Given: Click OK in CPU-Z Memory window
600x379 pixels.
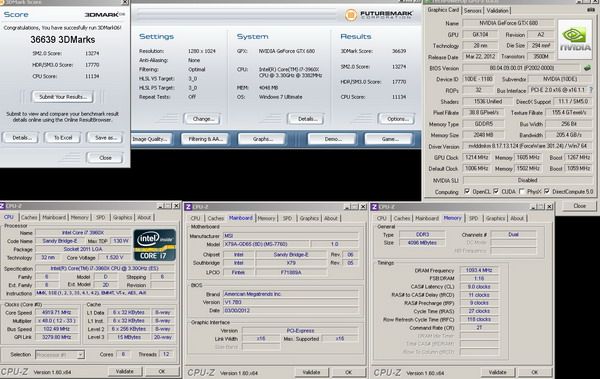Looking at the screenshot, I should 535,372.
